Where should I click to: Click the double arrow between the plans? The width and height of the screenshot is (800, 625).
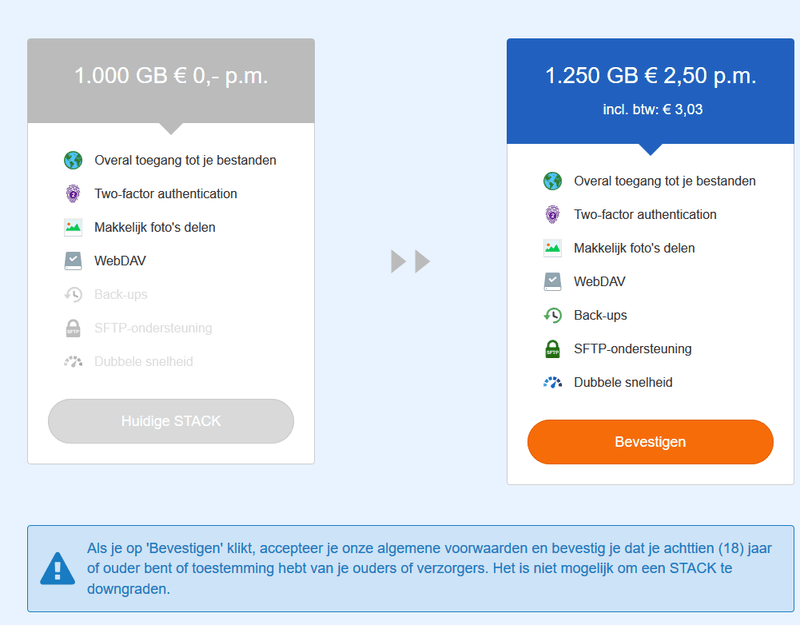click(410, 262)
